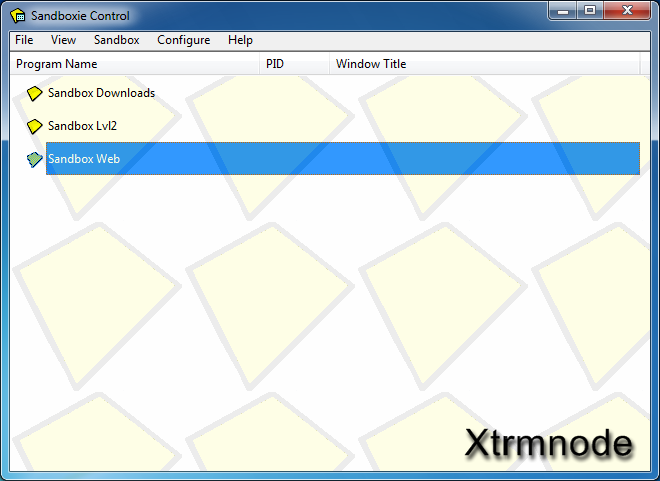Sort by the Program Name column header

[x=134, y=64]
